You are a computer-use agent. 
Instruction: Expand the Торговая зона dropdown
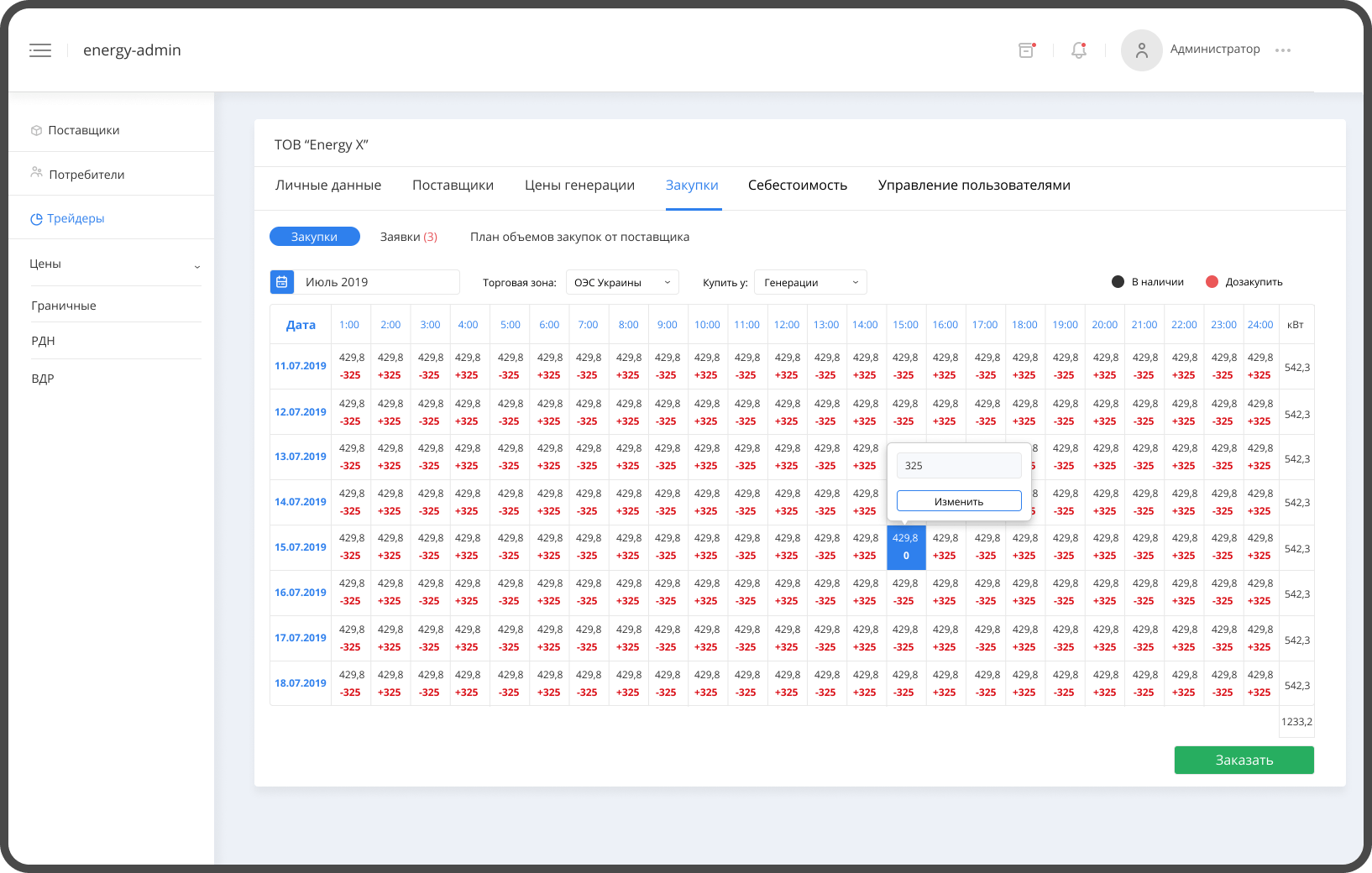622,282
